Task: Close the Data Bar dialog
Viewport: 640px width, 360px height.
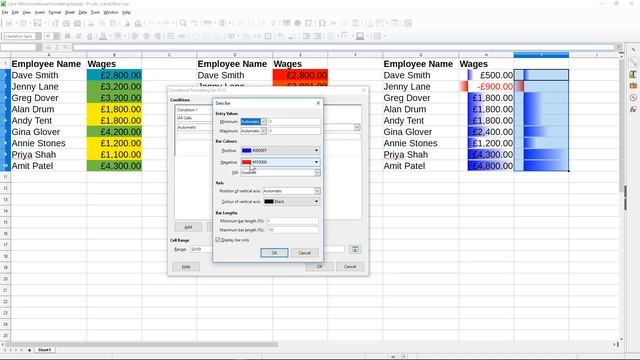Action: 318,103
